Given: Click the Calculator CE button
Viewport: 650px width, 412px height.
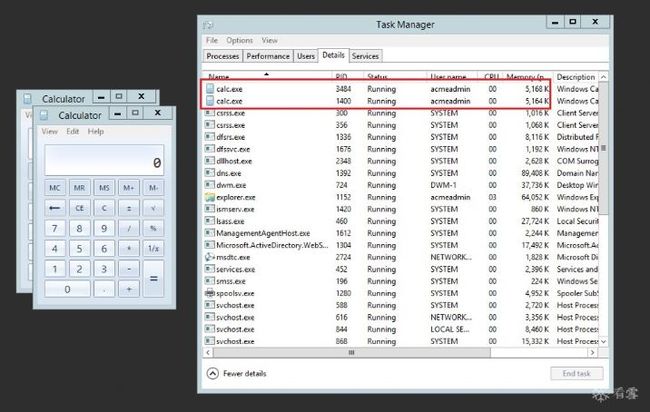Looking at the screenshot, I should pyautogui.click(x=79, y=208).
